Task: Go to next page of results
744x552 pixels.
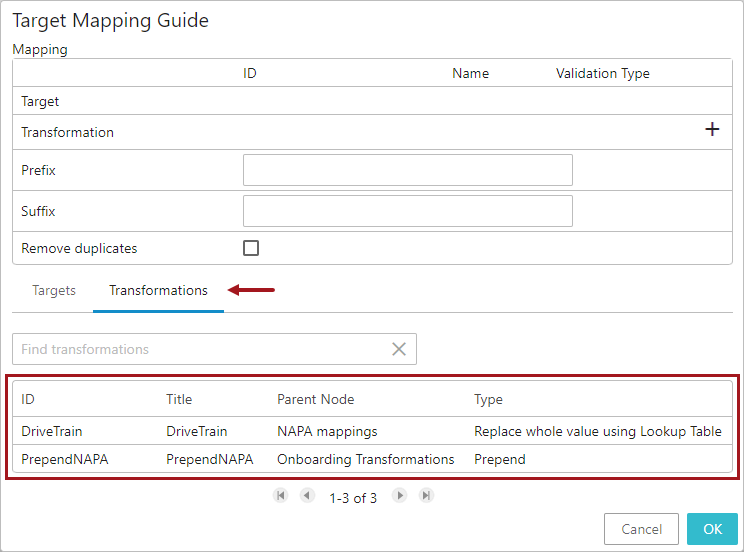Action: click(x=400, y=496)
